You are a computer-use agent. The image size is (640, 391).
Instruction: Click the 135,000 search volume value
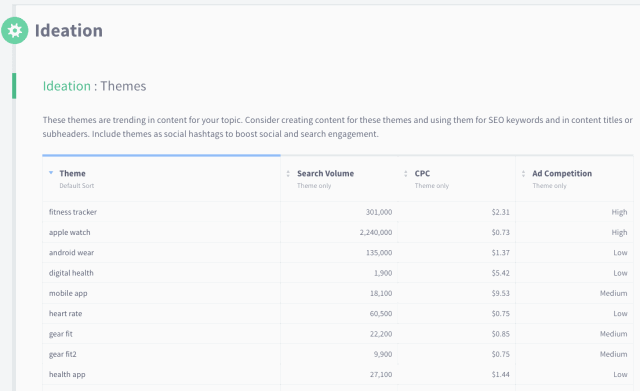[379, 253]
